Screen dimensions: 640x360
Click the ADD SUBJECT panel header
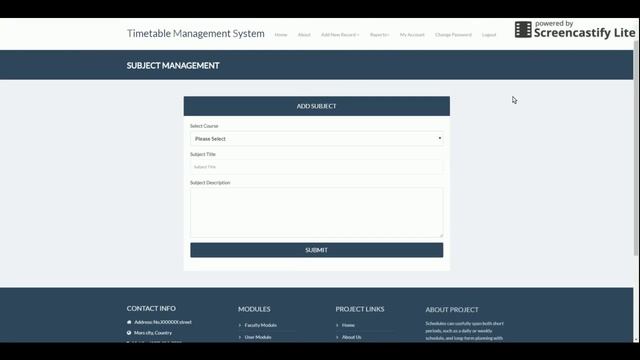click(x=317, y=106)
